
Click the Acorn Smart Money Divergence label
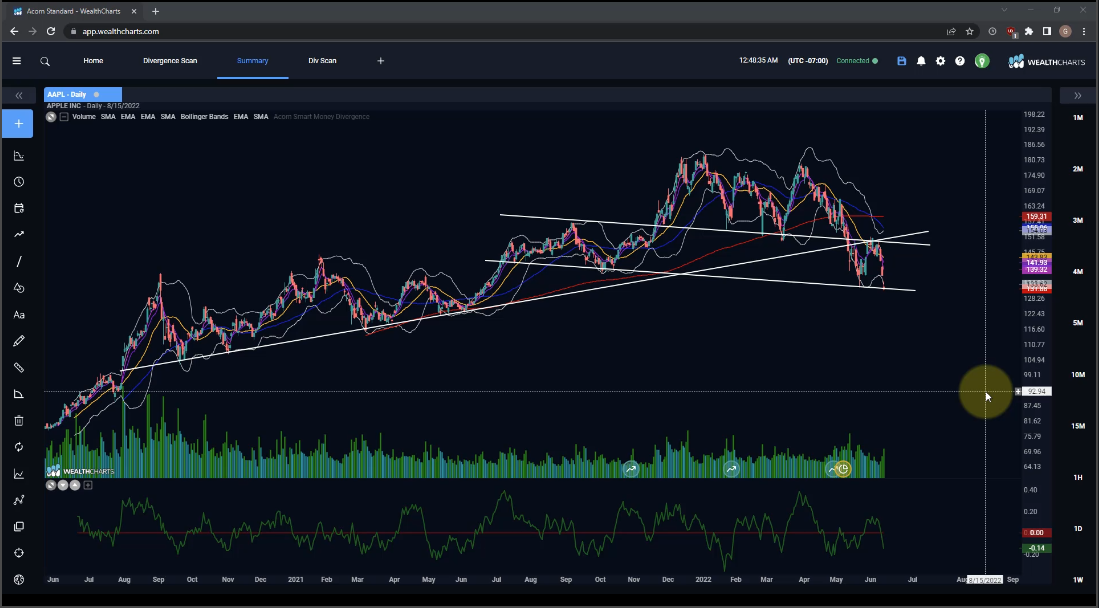[321, 116]
